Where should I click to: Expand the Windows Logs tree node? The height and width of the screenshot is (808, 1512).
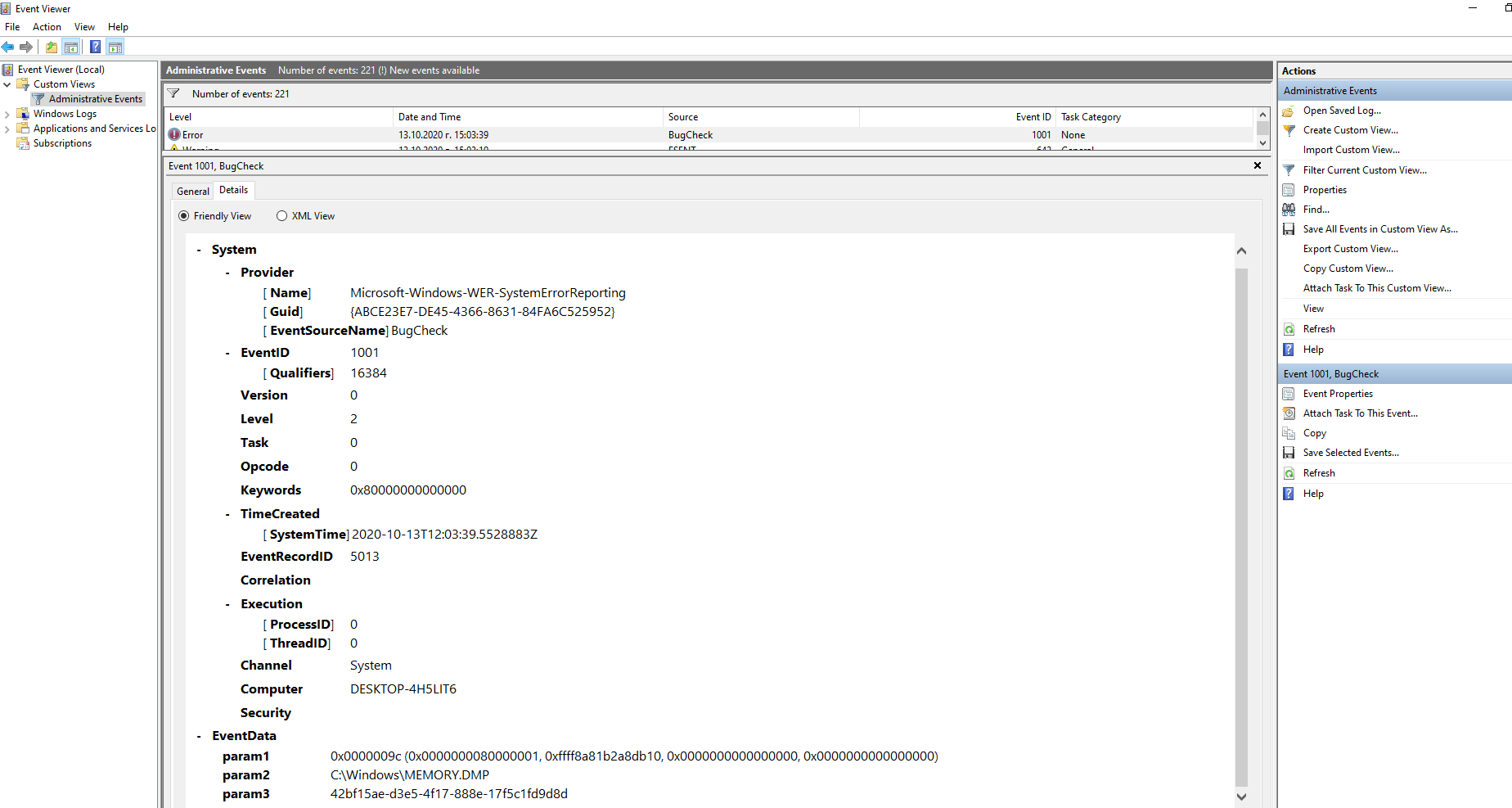pos(7,114)
